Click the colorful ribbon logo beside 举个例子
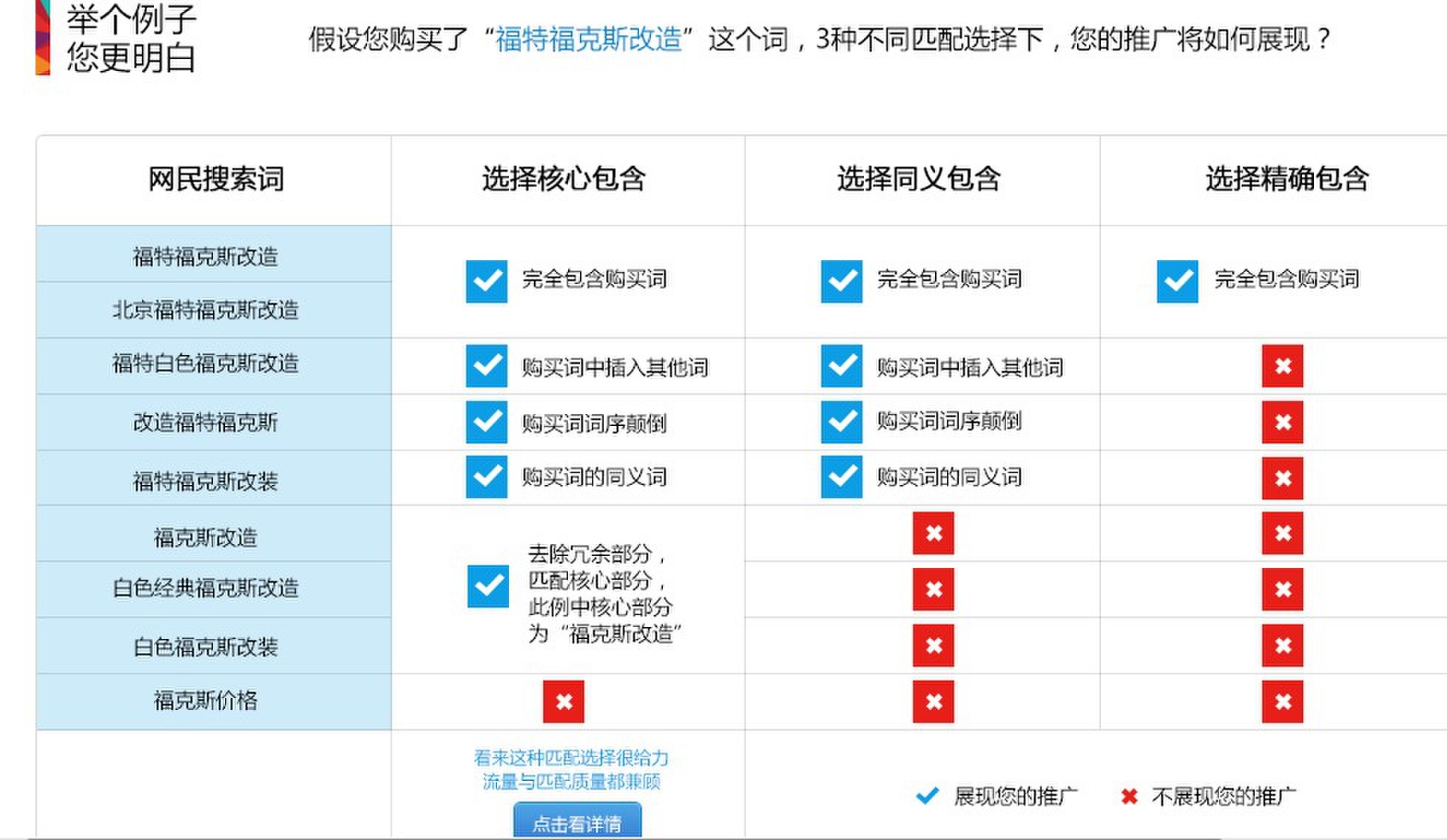 (x=43, y=38)
